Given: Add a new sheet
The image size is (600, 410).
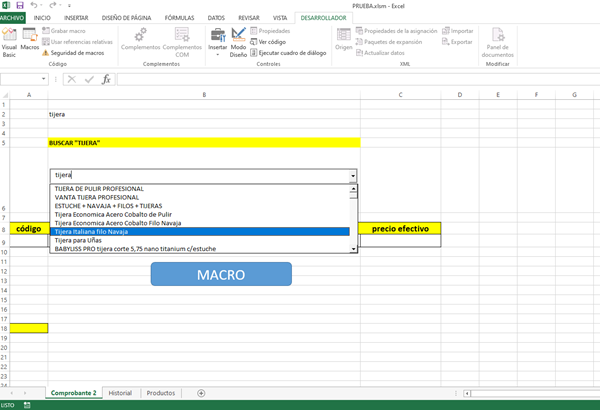Looking at the screenshot, I should pyautogui.click(x=201, y=393).
